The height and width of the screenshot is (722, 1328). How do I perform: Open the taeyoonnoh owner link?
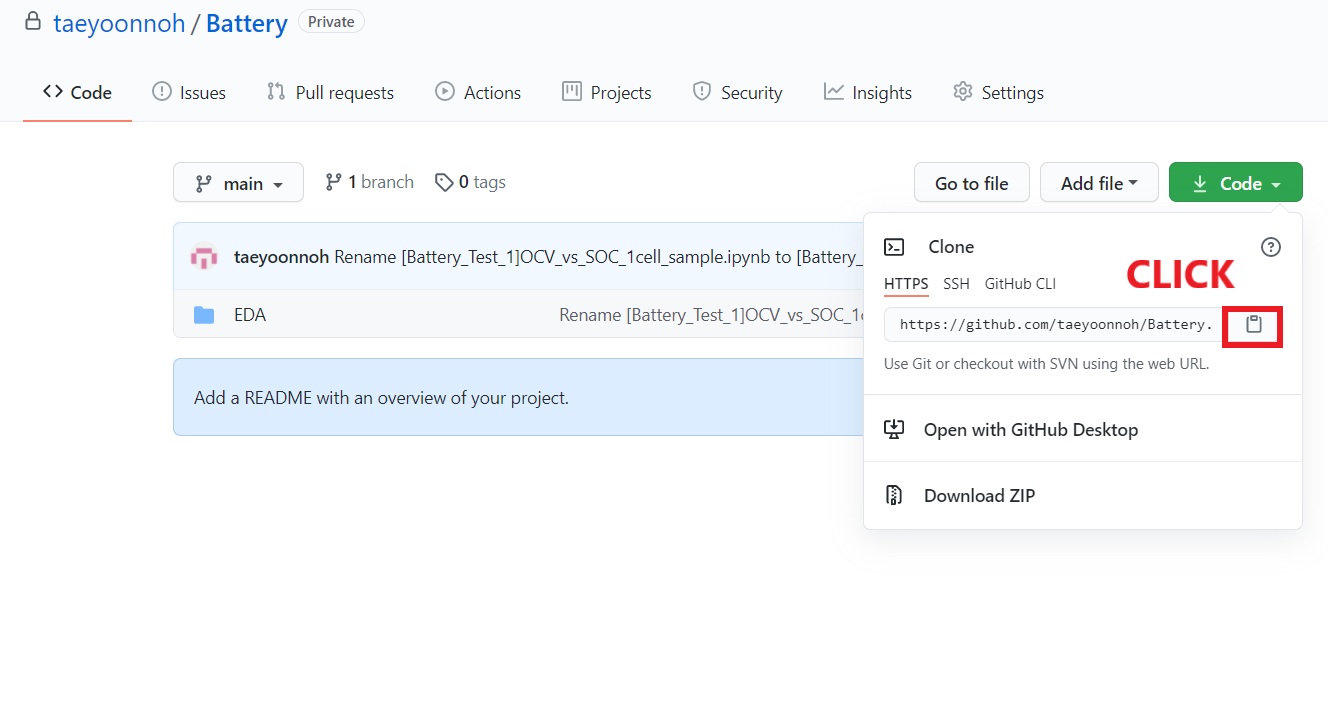pyautogui.click(x=119, y=23)
